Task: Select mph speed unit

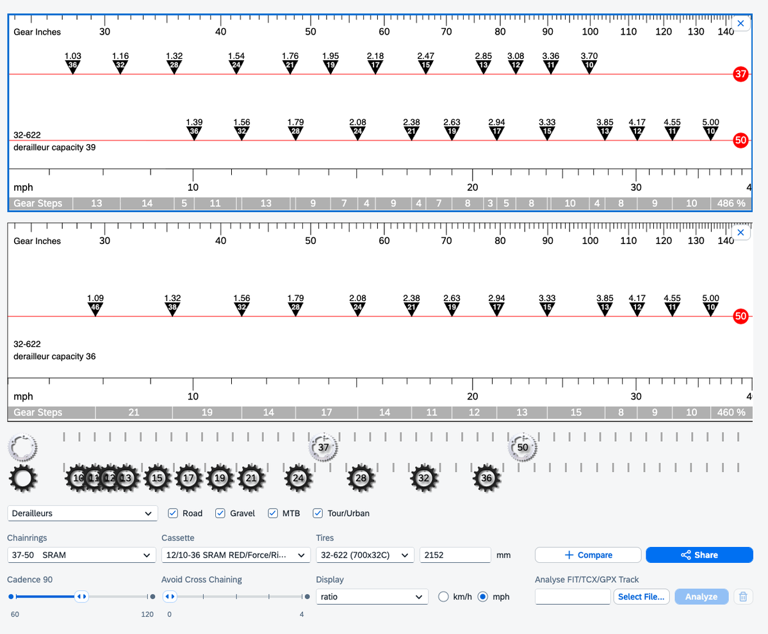Action: [482, 597]
